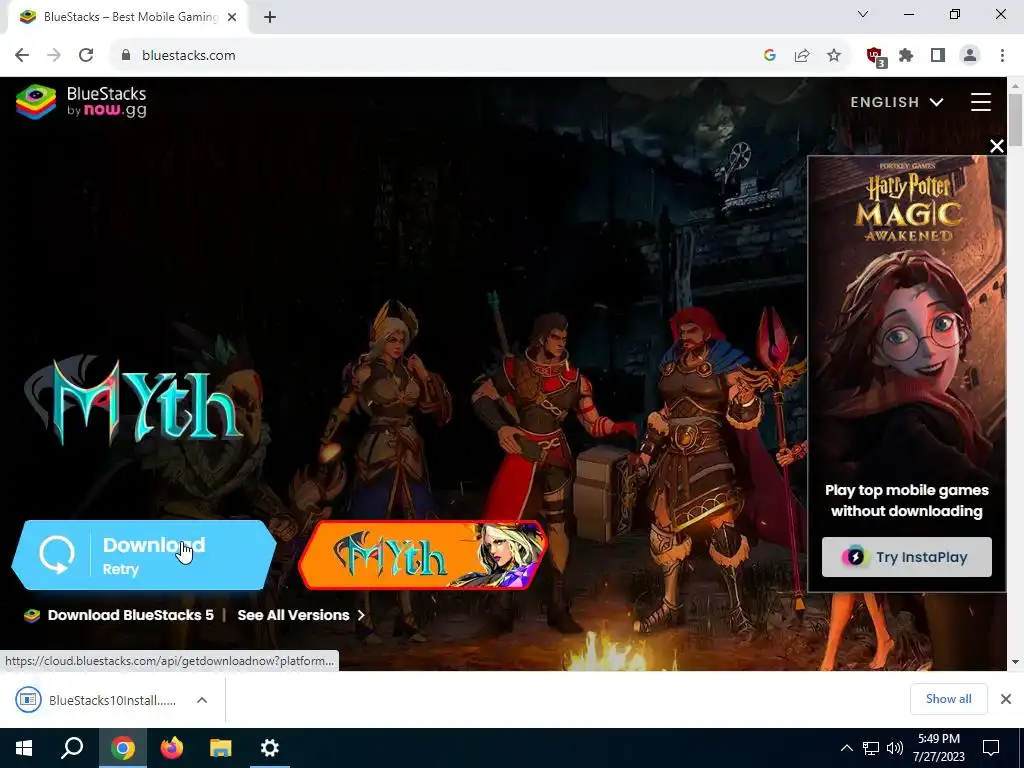Go back with the browser back arrow
Screen dimensions: 1024x768
22,56
